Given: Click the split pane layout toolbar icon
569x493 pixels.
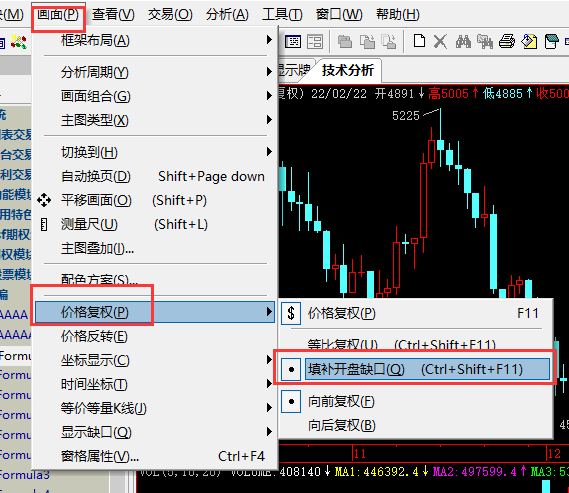Looking at the screenshot, I should [315, 42].
